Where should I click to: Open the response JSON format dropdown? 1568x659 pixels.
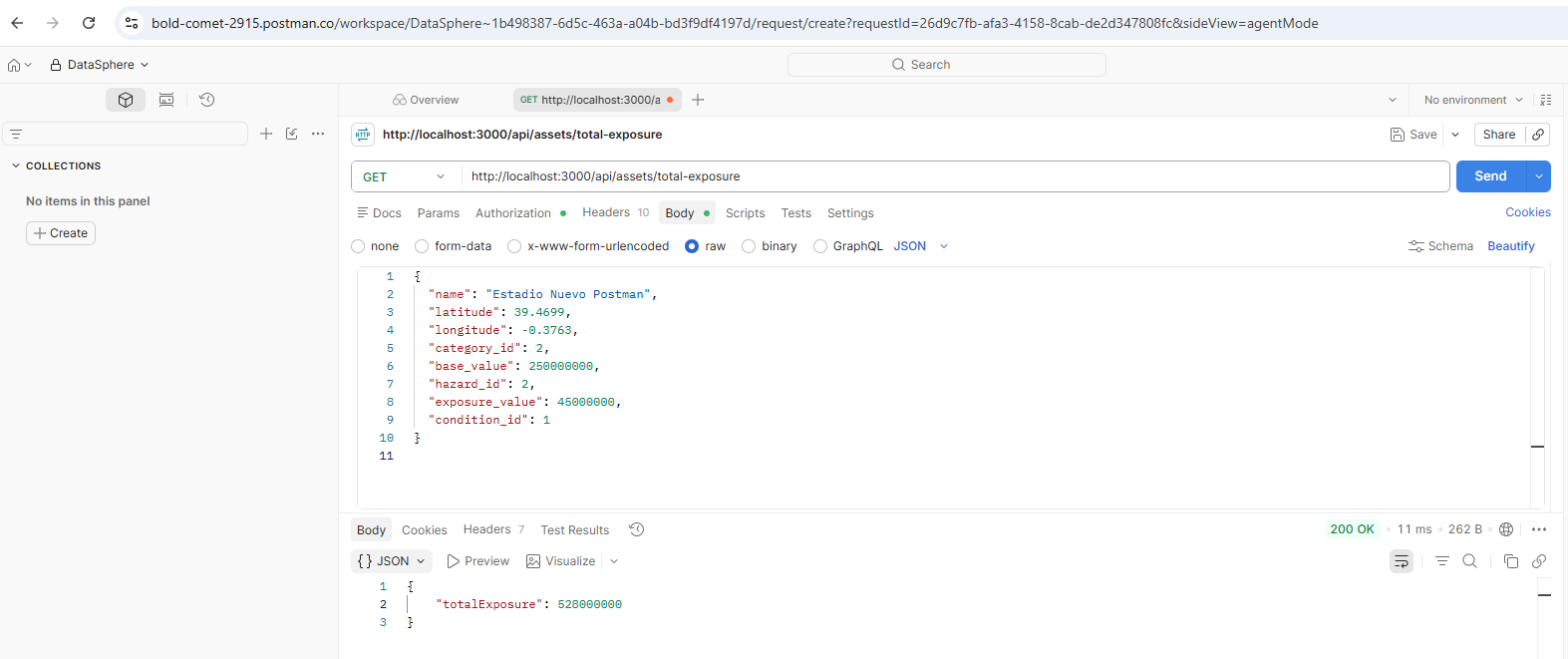[x=392, y=561]
